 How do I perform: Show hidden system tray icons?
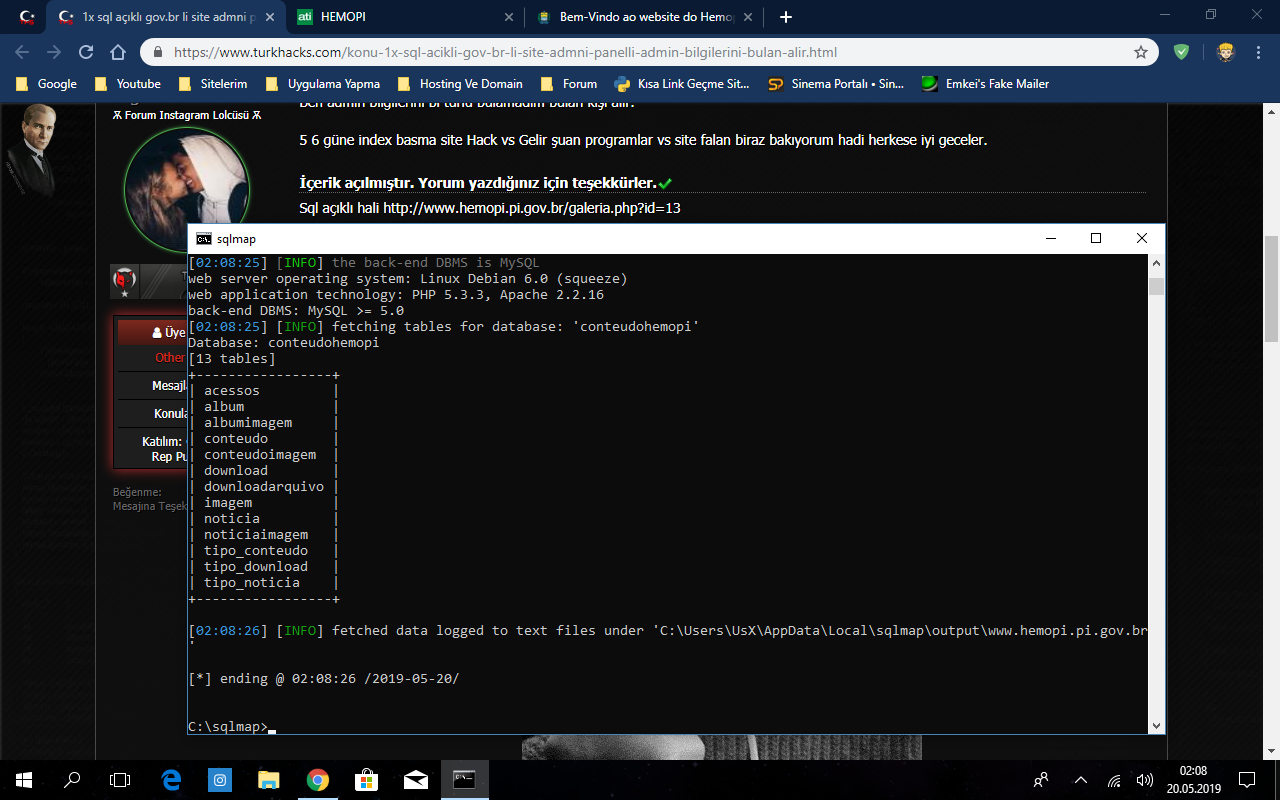(1080, 779)
